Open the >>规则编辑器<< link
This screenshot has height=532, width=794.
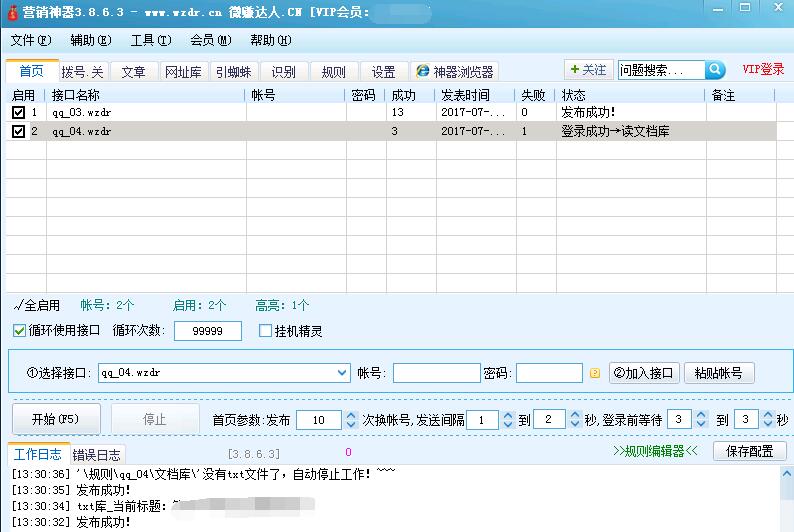pyautogui.click(x=655, y=452)
